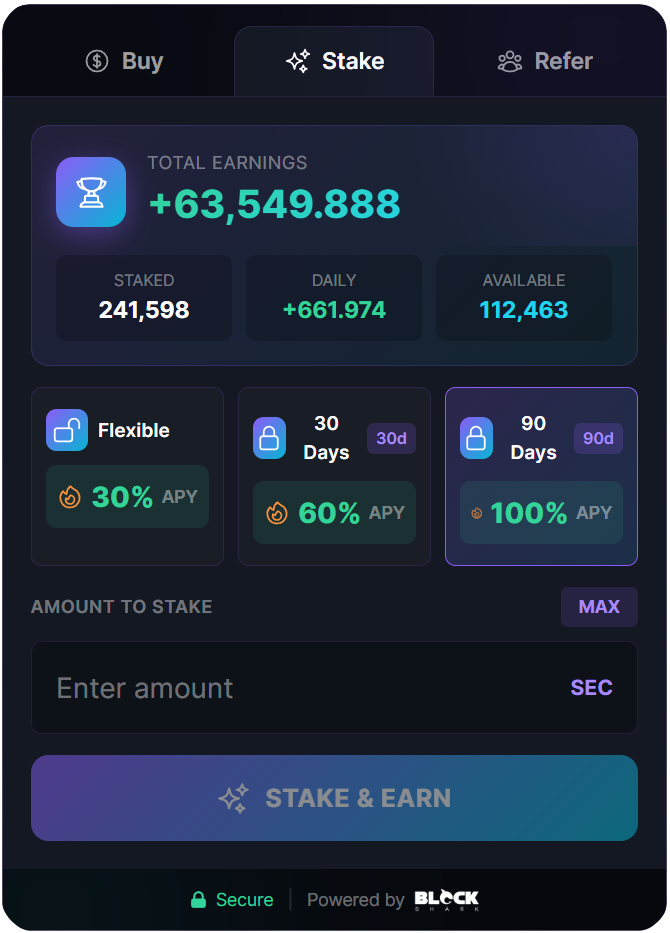Click the small flame icon beside 100% APY
Screen dimensions: 670x933
click(477, 513)
